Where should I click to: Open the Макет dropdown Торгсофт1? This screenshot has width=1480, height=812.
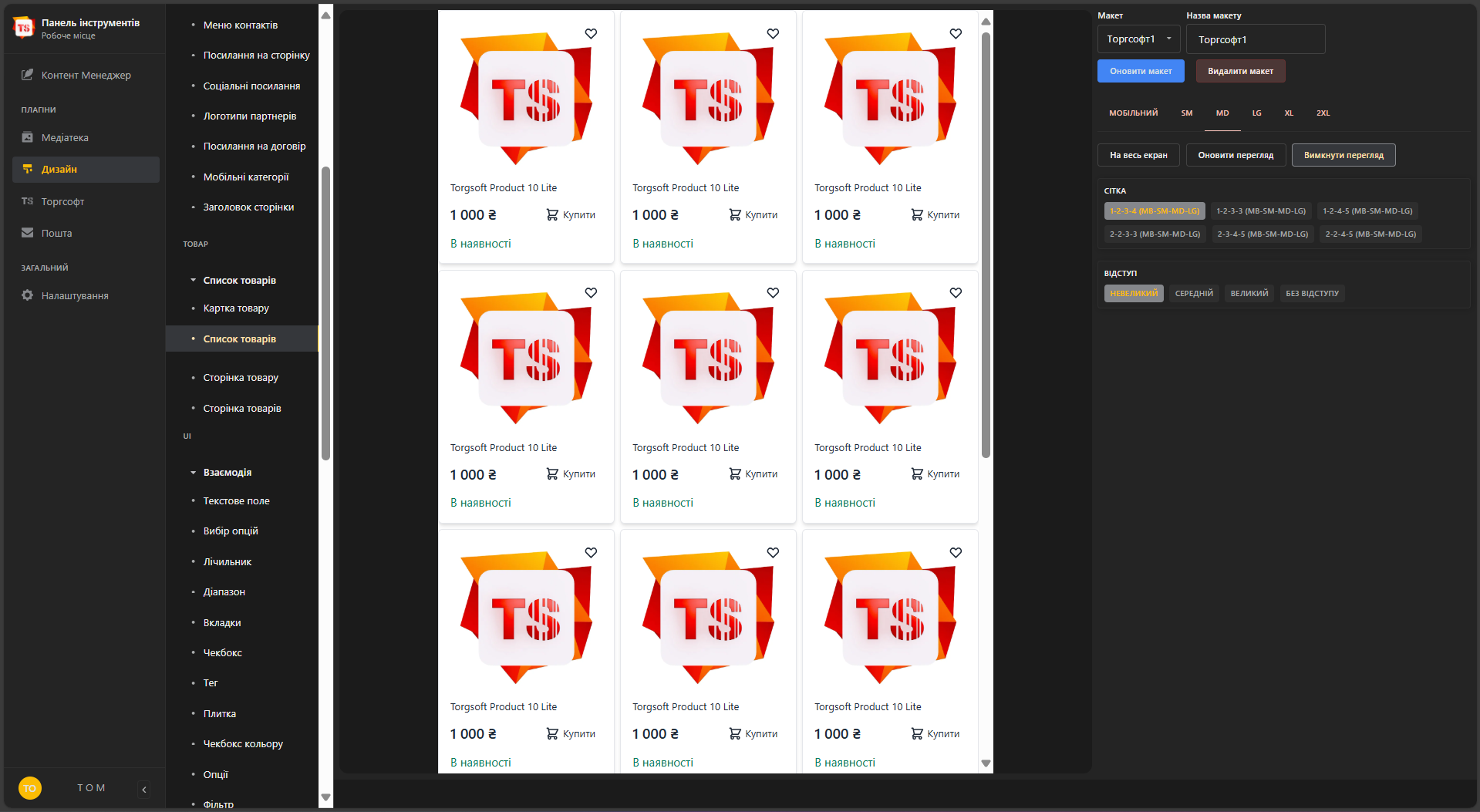[x=1138, y=39]
